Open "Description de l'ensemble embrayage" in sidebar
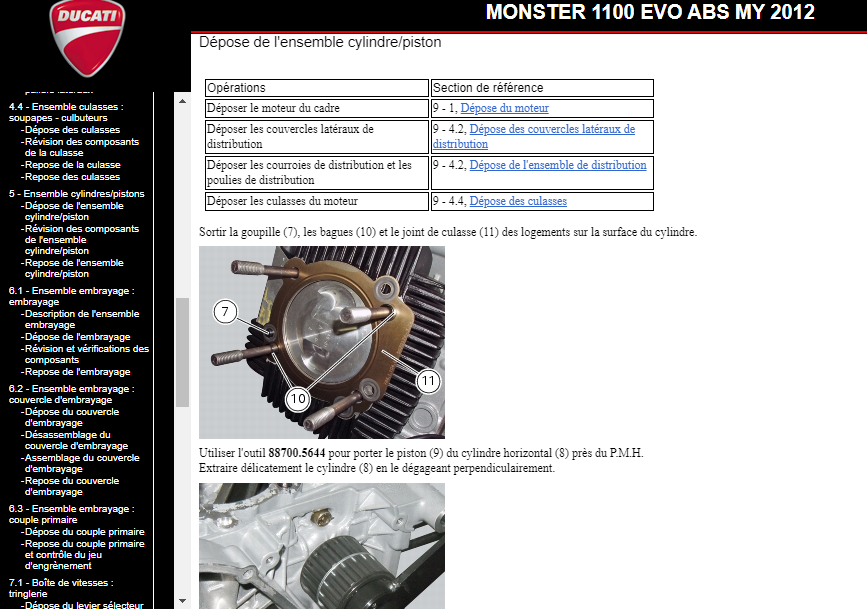 (x=81, y=319)
